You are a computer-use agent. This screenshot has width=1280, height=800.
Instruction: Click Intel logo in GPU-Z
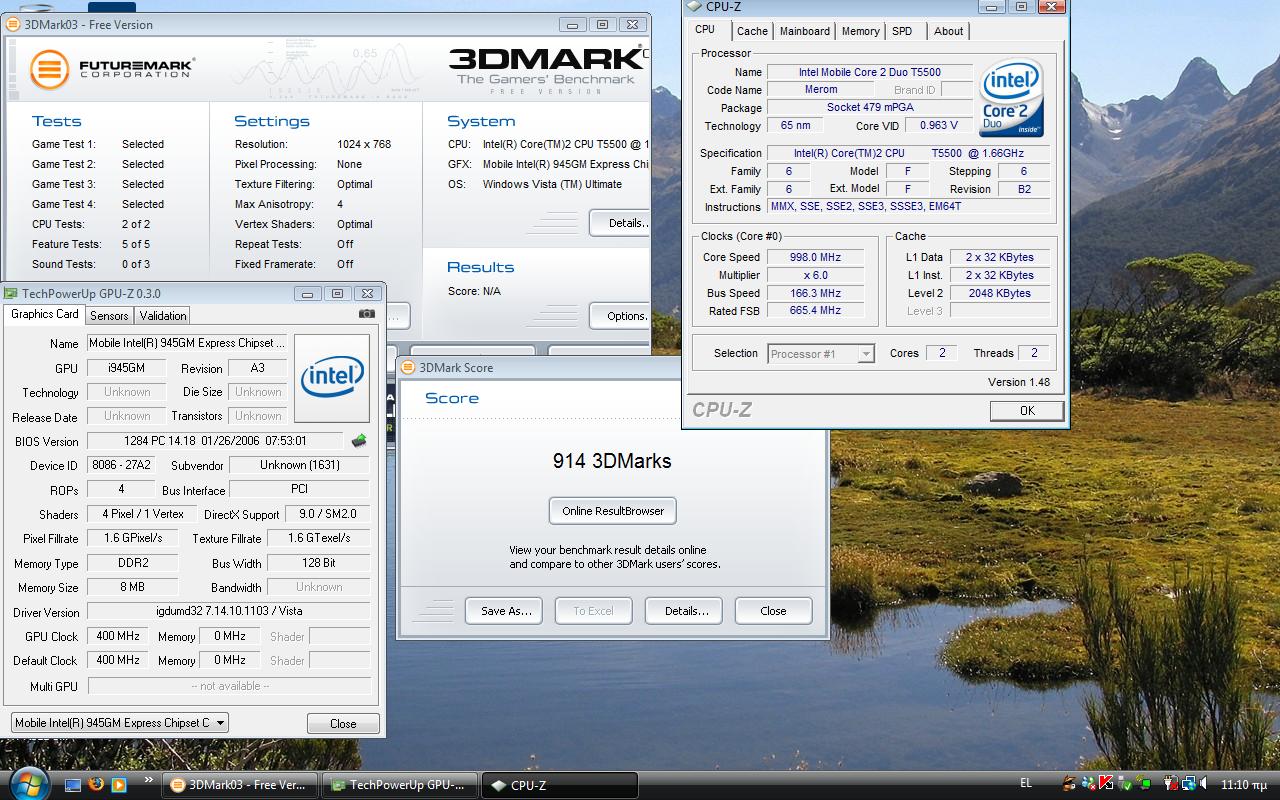[332, 376]
